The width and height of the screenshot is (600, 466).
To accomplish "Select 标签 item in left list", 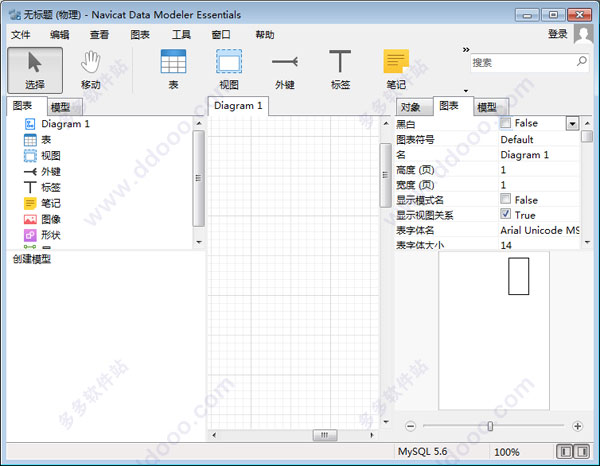I will 42,187.
